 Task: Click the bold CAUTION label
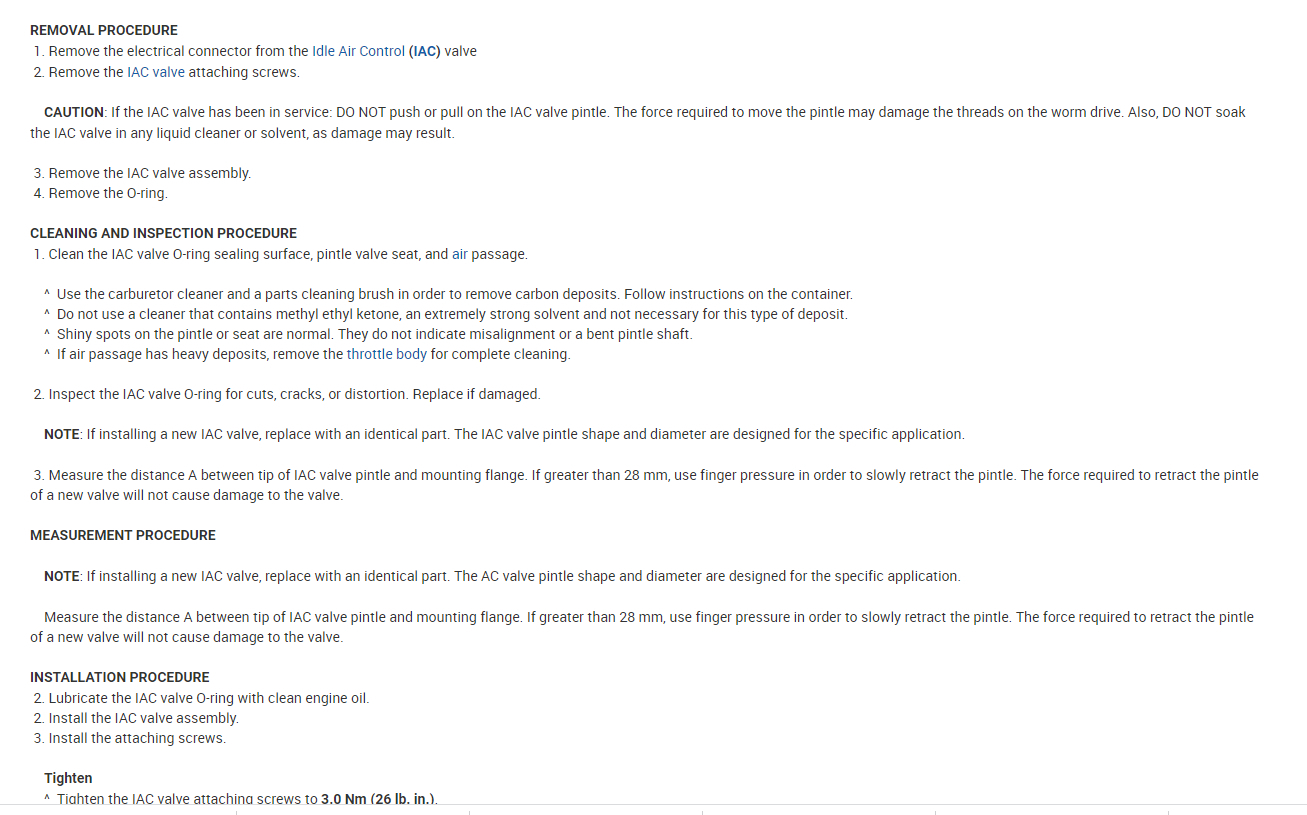[74, 112]
